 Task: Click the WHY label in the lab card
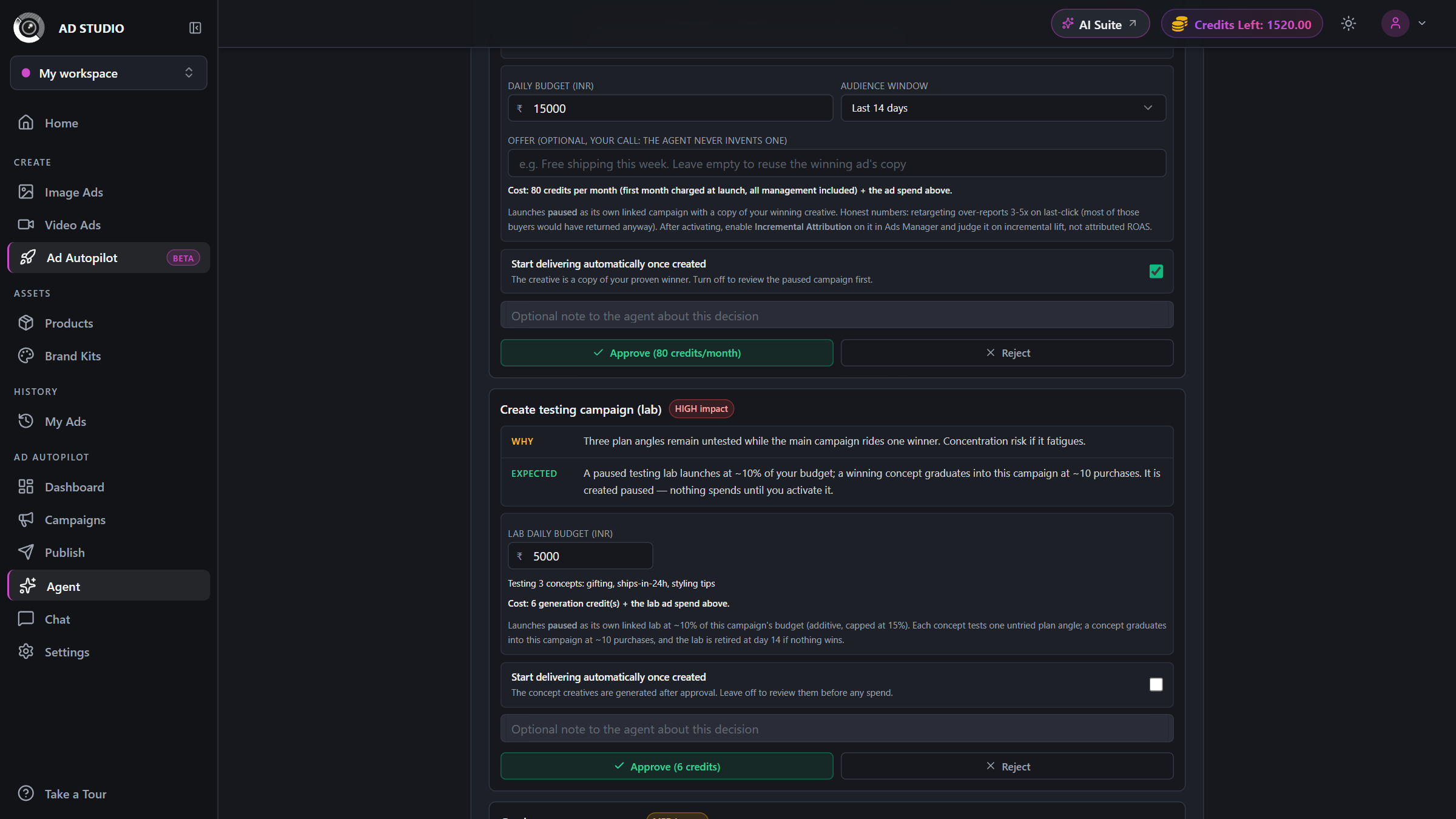[522, 441]
